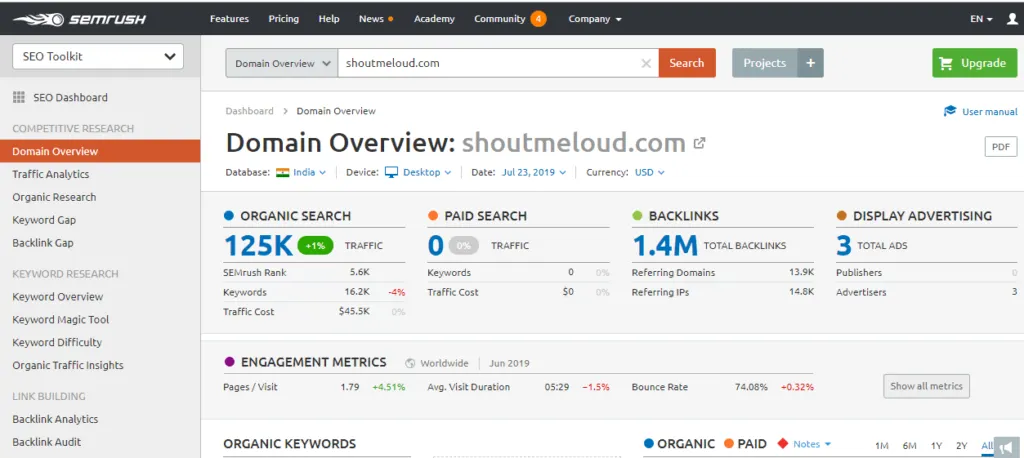Open Community in the top menu

coord(500,19)
